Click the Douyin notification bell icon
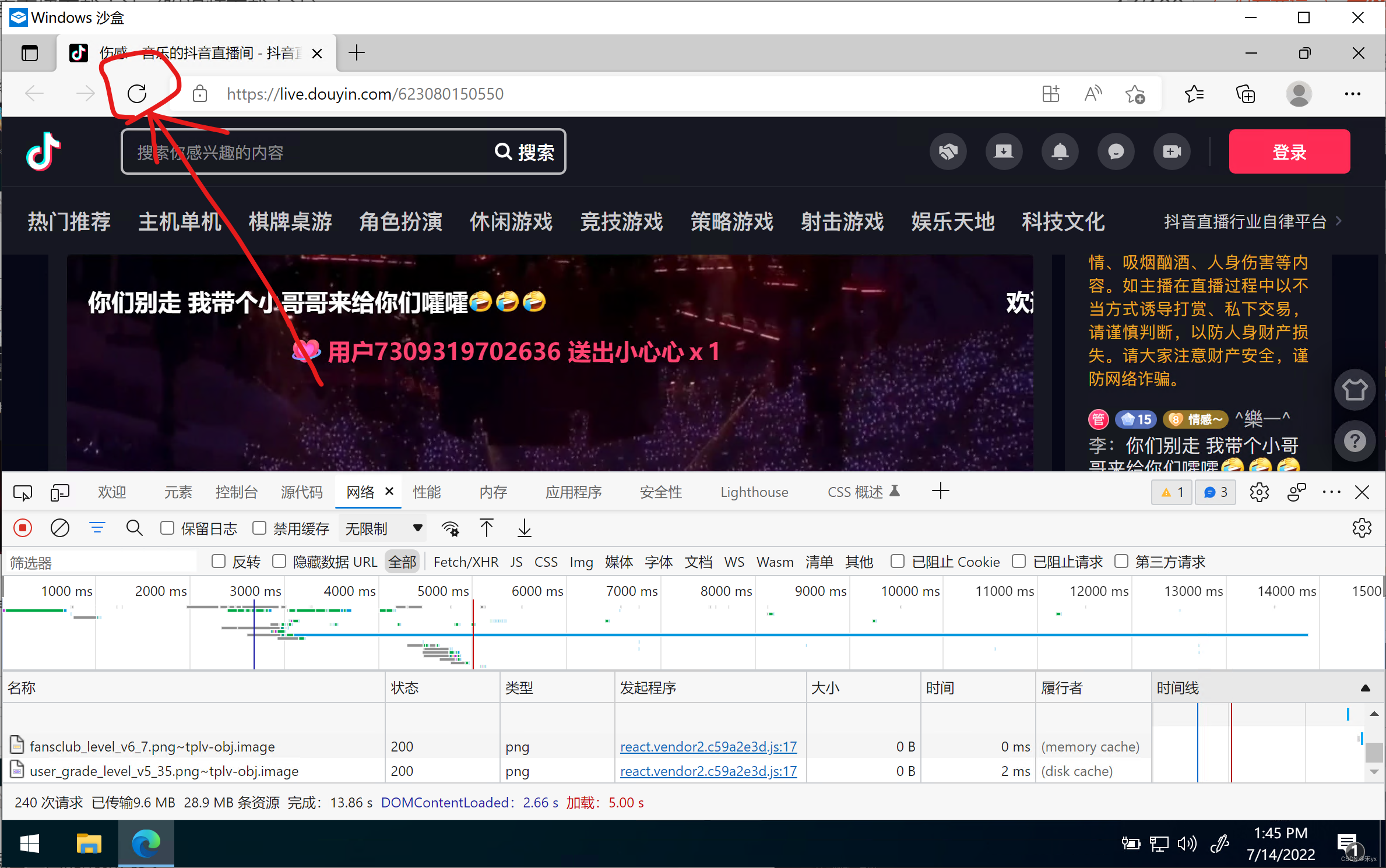1386x868 pixels. point(1060,152)
